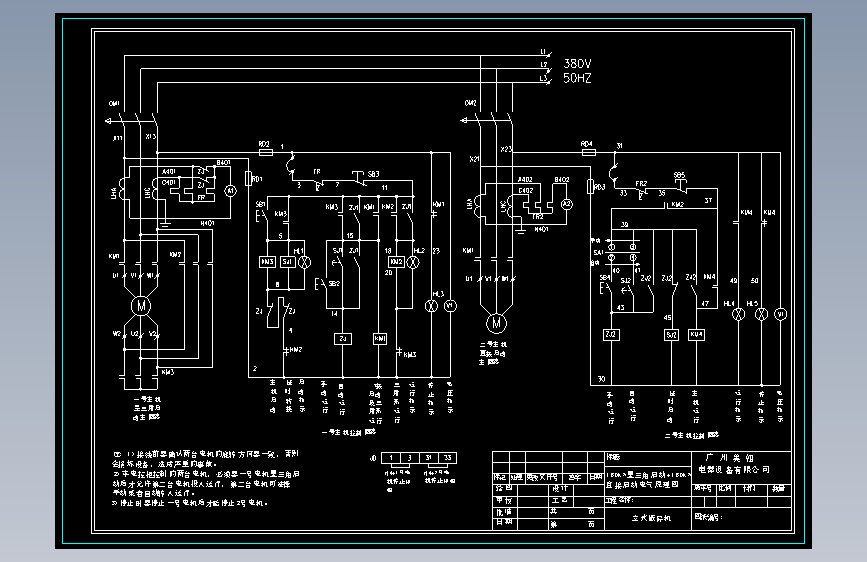
Task: Click the B402 wire label
Action: pos(562,180)
